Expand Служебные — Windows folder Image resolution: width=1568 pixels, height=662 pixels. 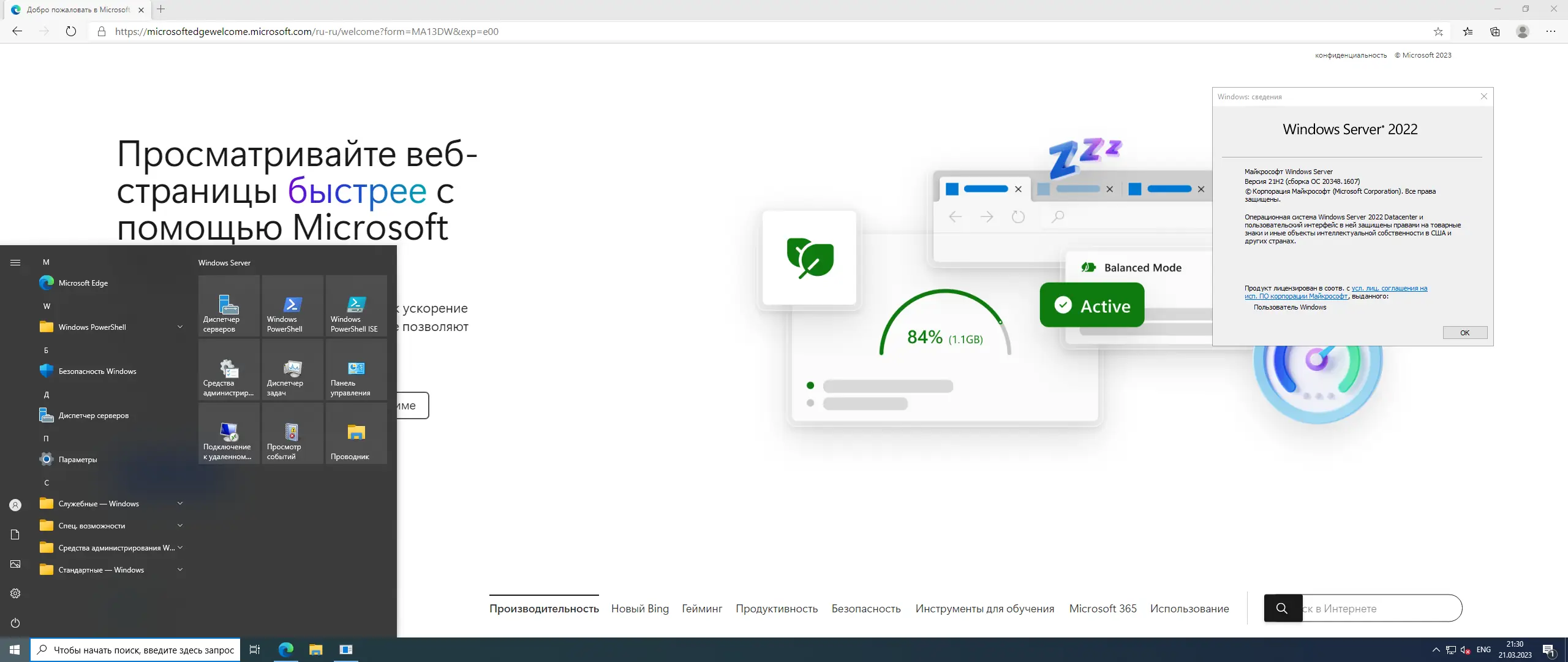179,503
